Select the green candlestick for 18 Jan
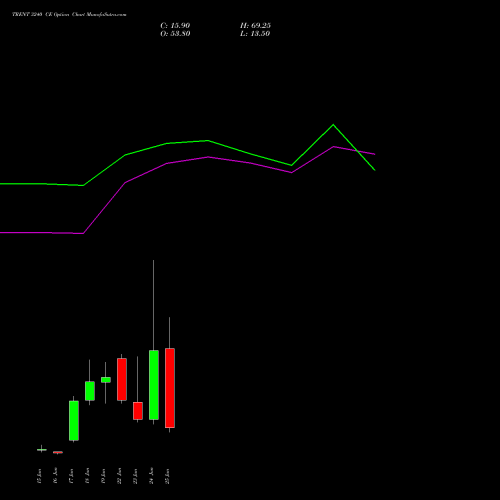Screen dimensions: 500x500 coord(90,391)
